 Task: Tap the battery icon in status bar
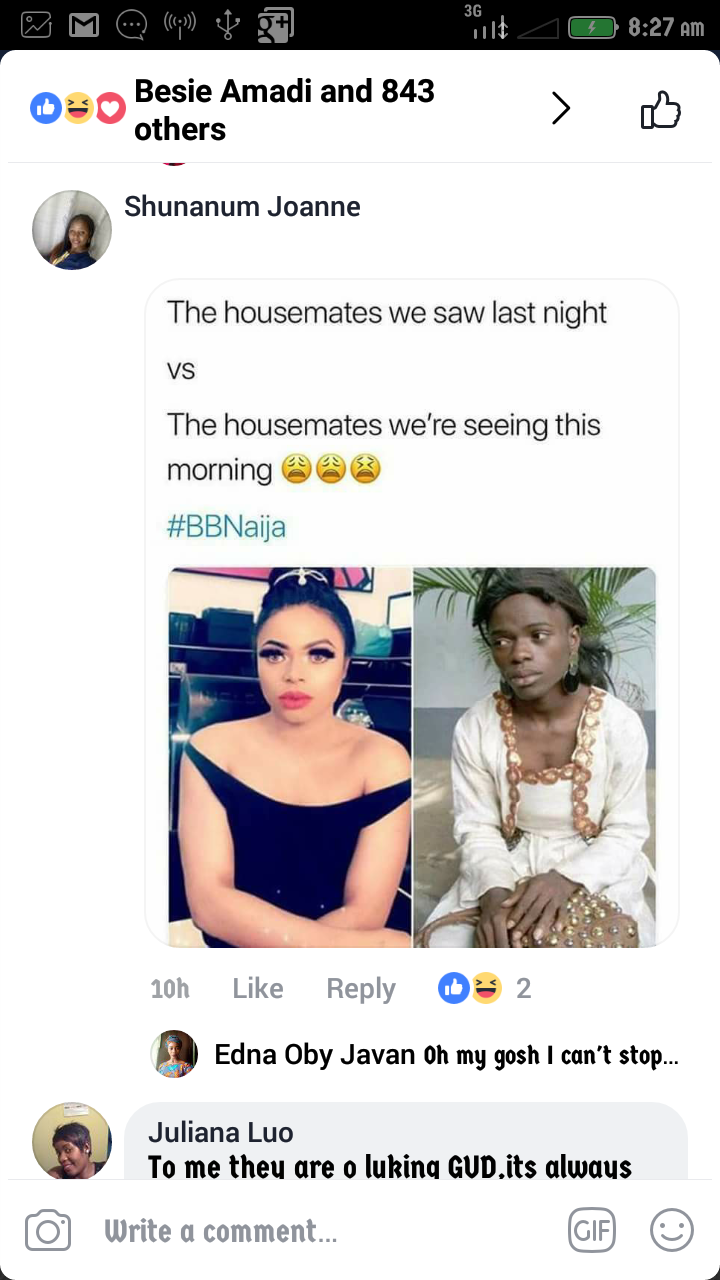tap(593, 27)
